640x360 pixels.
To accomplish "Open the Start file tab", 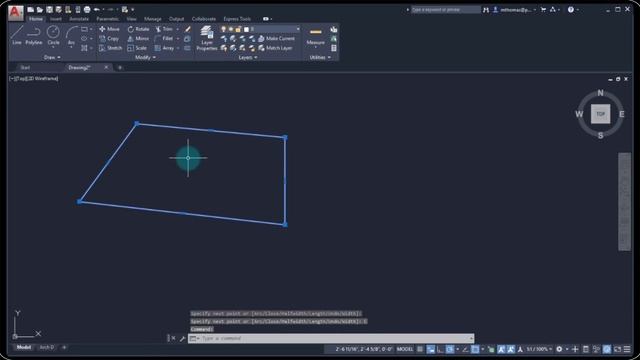I will pyautogui.click(x=25, y=67).
